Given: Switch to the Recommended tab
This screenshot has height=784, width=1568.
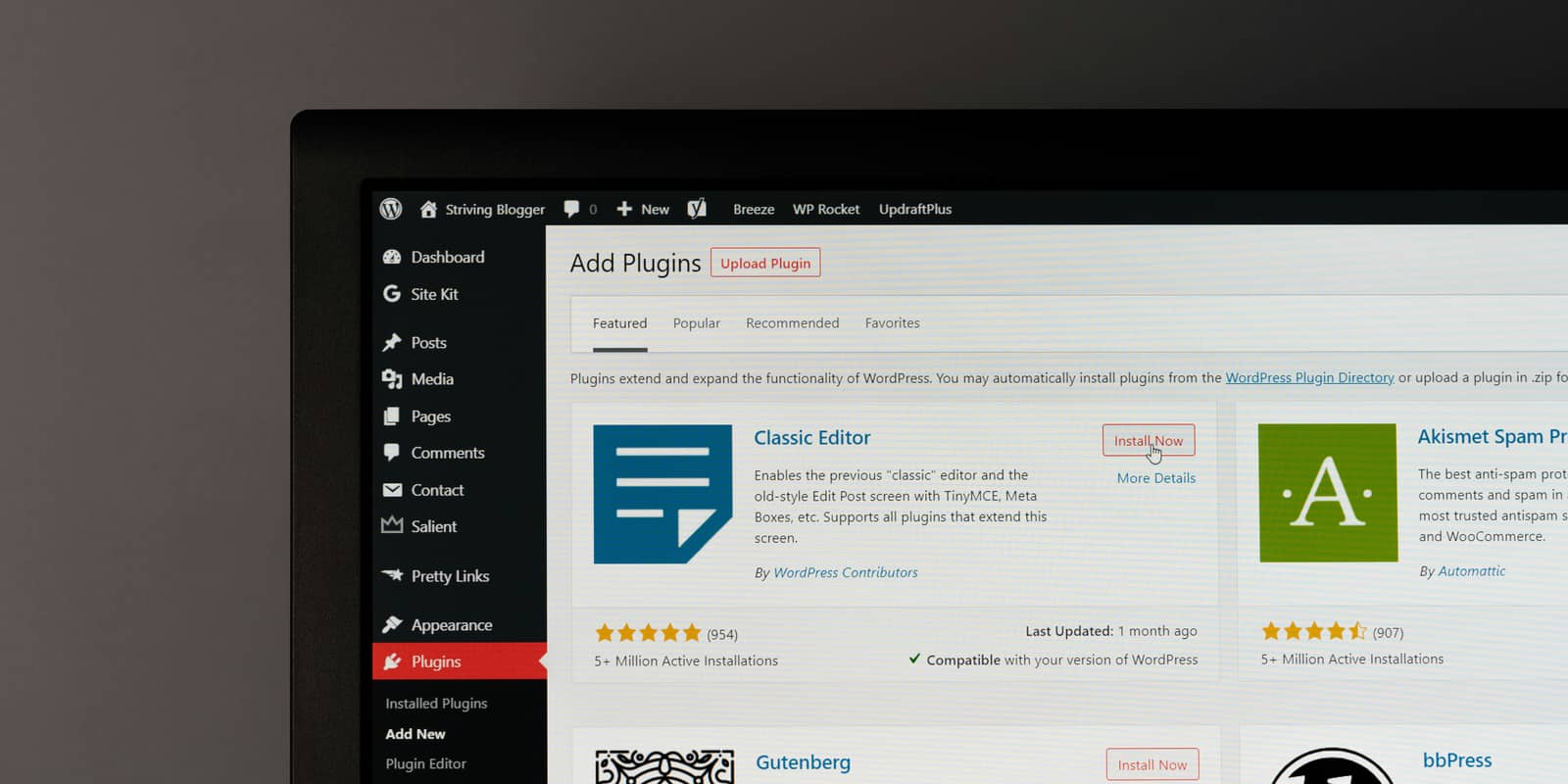Looking at the screenshot, I should [792, 323].
